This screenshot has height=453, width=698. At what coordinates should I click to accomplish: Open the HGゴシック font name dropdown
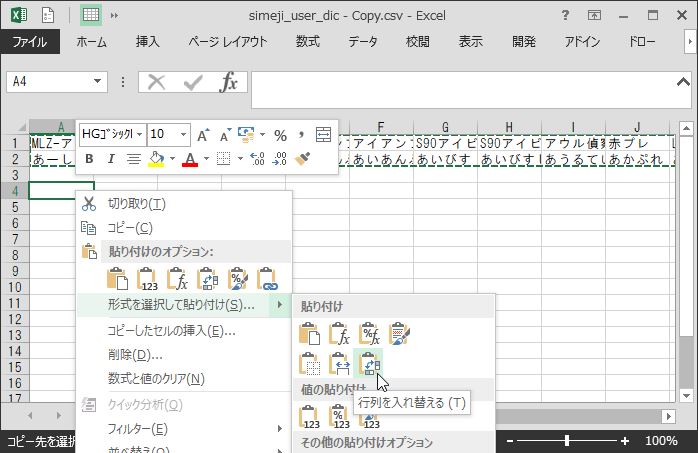click(140, 134)
